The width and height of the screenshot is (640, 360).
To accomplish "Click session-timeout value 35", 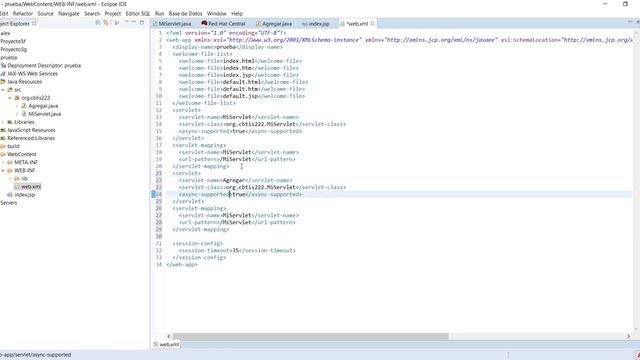I will (x=236, y=251).
